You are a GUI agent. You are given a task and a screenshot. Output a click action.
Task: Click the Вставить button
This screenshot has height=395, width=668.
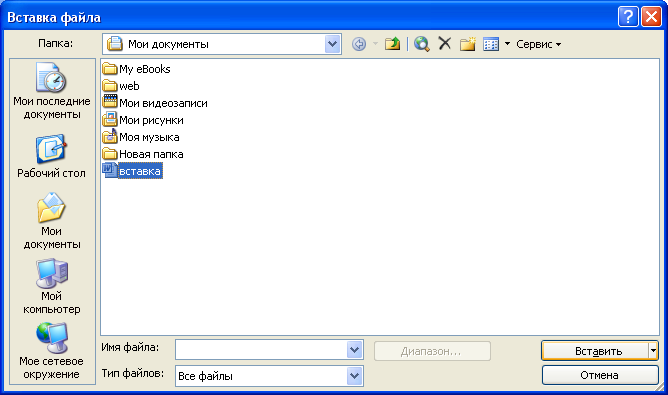[595, 351]
